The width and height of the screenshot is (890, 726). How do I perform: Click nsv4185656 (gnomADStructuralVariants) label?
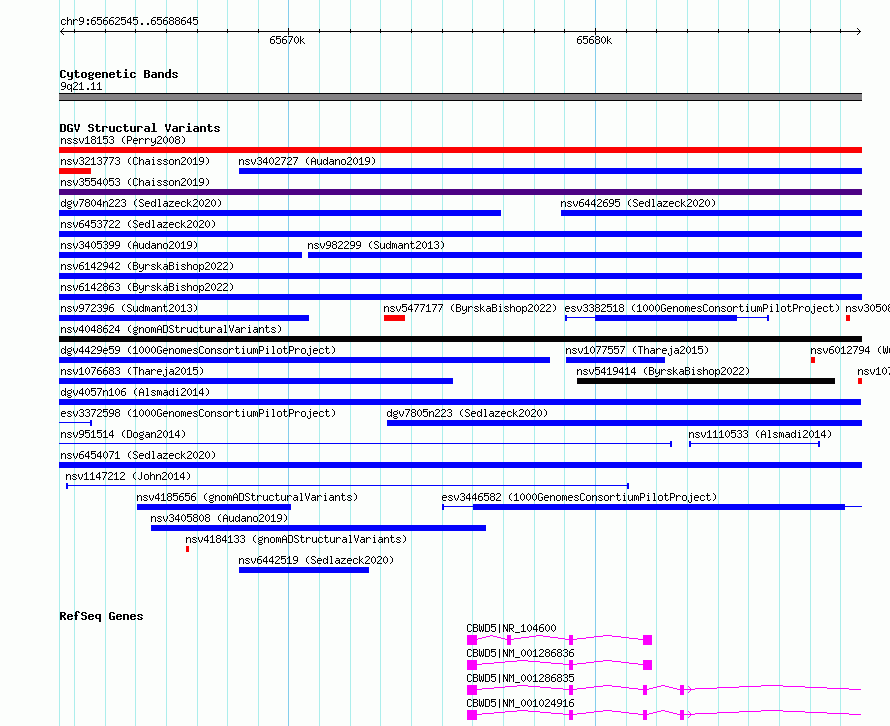tap(247, 497)
